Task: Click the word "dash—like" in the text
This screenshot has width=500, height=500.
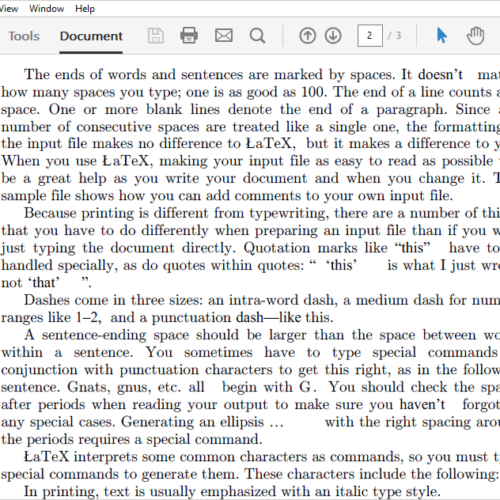Action: pos(269,318)
